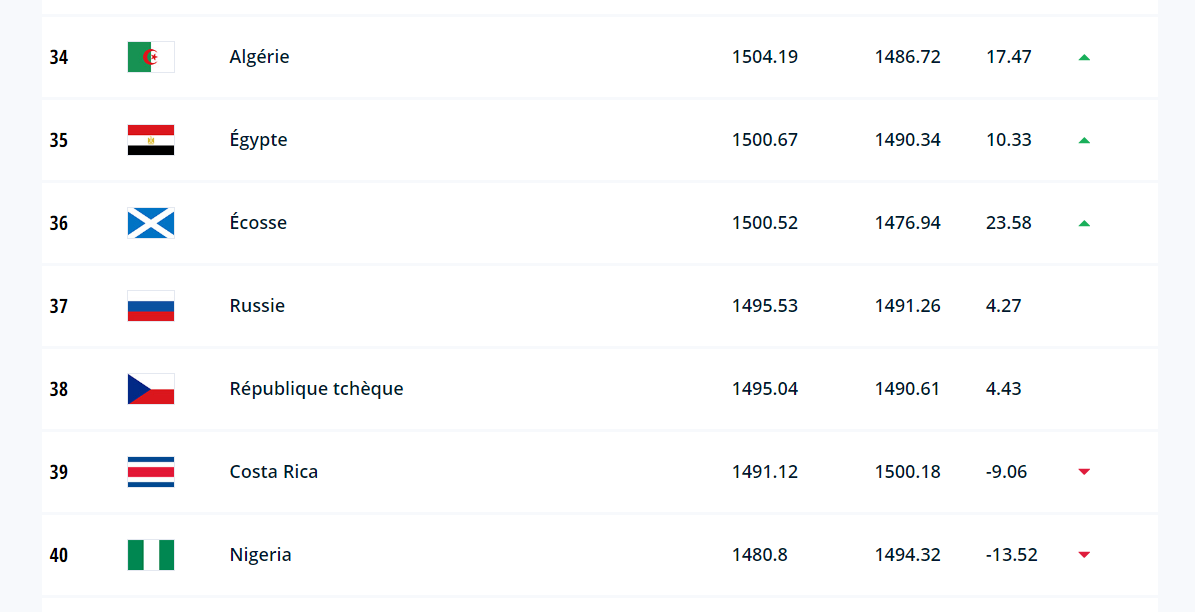This screenshot has height=612, width=1195.
Task: Click the red down arrow for Costa Rica
Action: pyautogui.click(x=1084, y=472)
